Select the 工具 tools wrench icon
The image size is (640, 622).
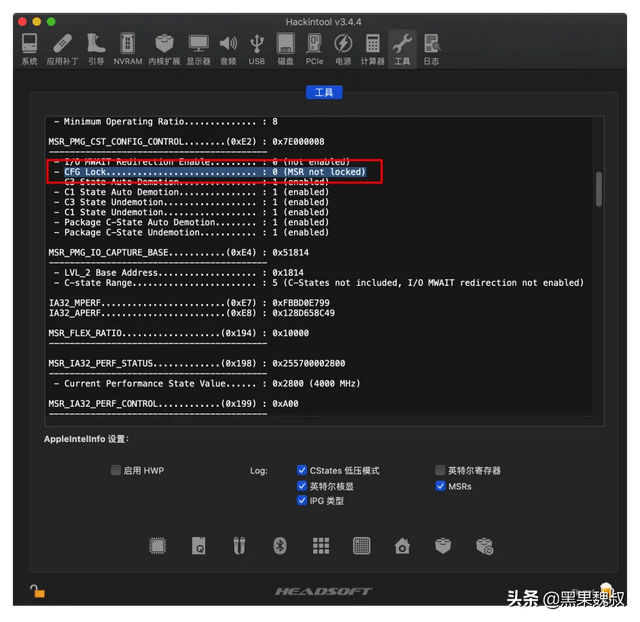(402, 49)
